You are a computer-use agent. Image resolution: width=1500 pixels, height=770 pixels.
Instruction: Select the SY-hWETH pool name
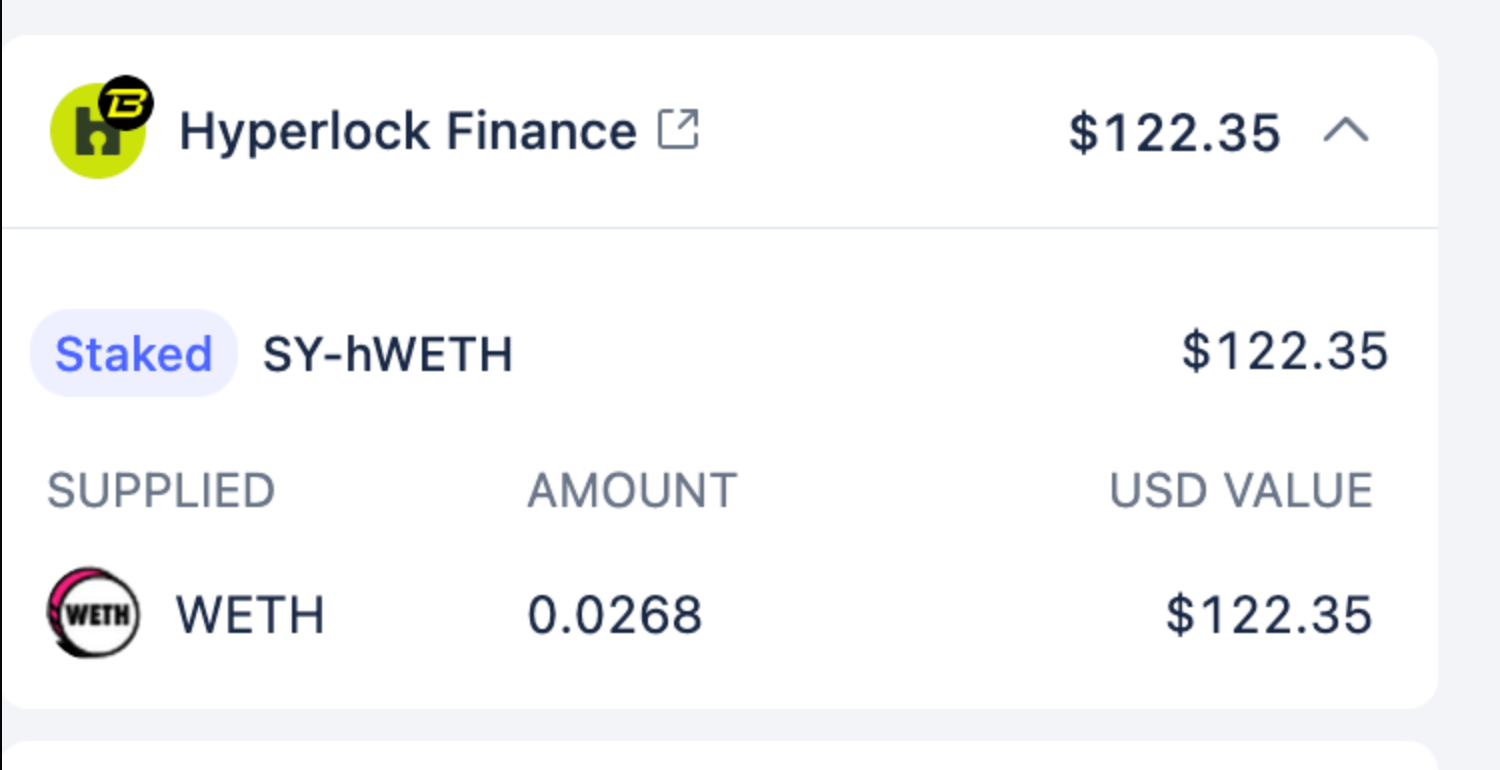tap(387, 354)
